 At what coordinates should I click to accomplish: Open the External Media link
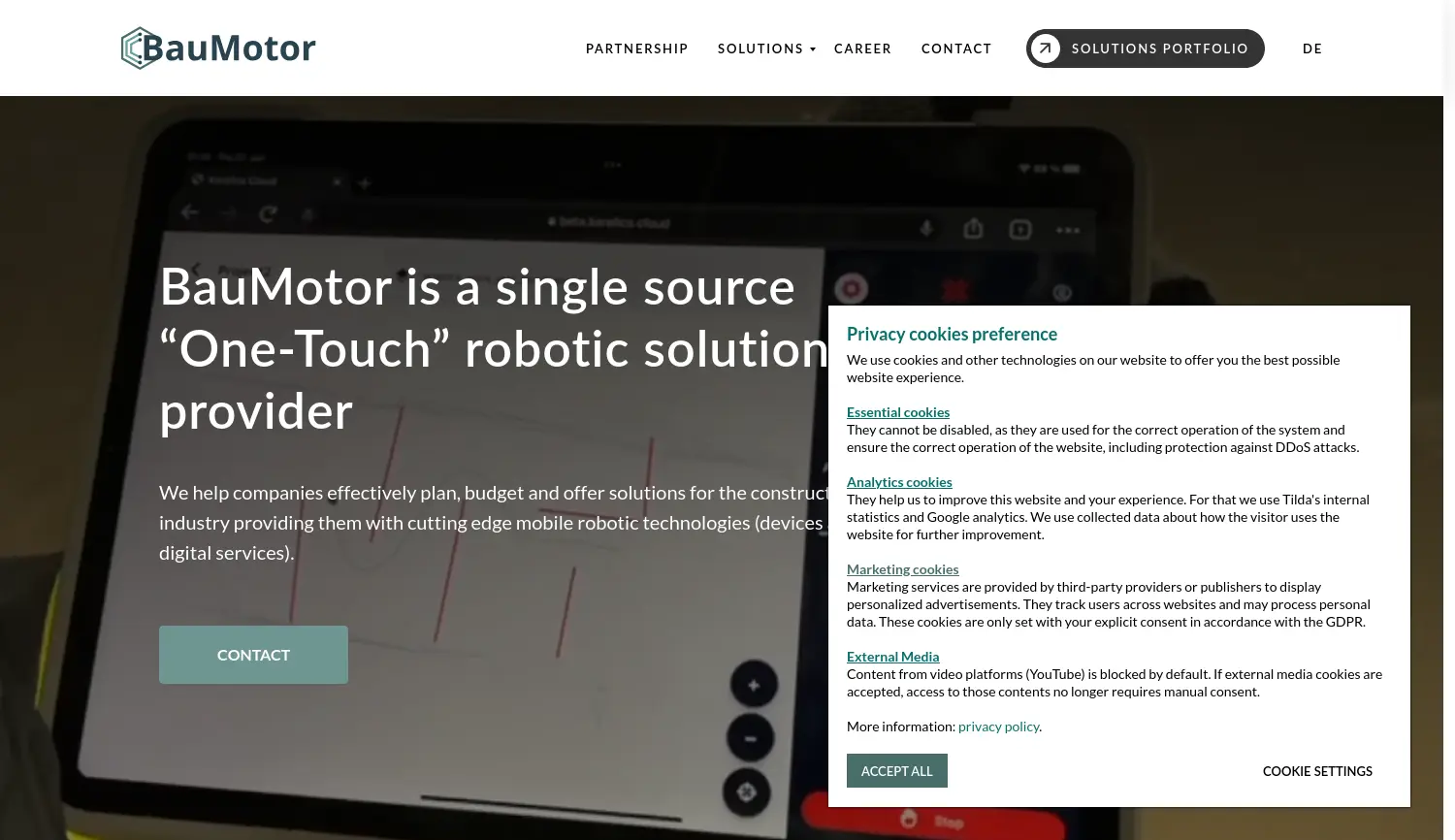[892, 657]
